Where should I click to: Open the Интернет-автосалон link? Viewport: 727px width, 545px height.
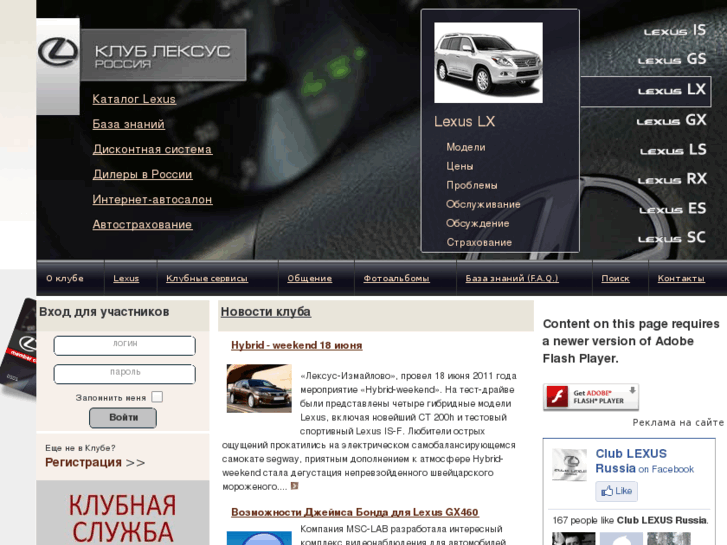point(153,199)
